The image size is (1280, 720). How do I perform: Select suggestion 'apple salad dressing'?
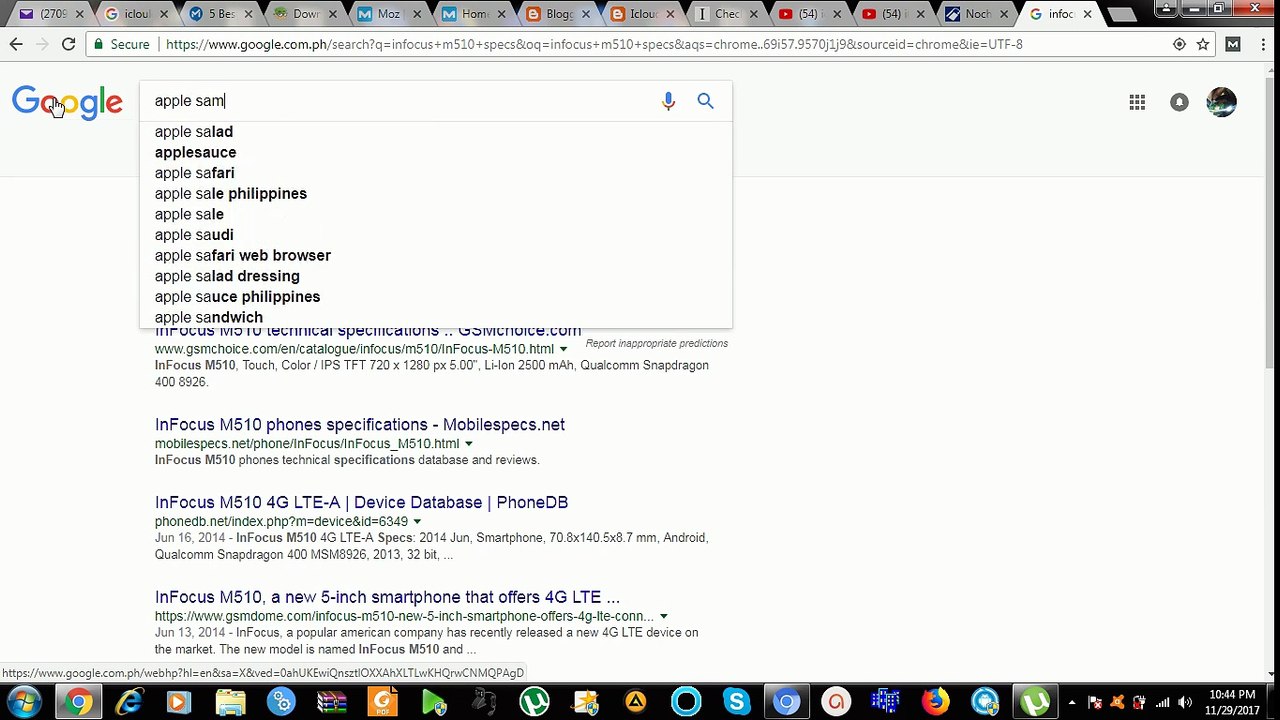coord(435,276)
